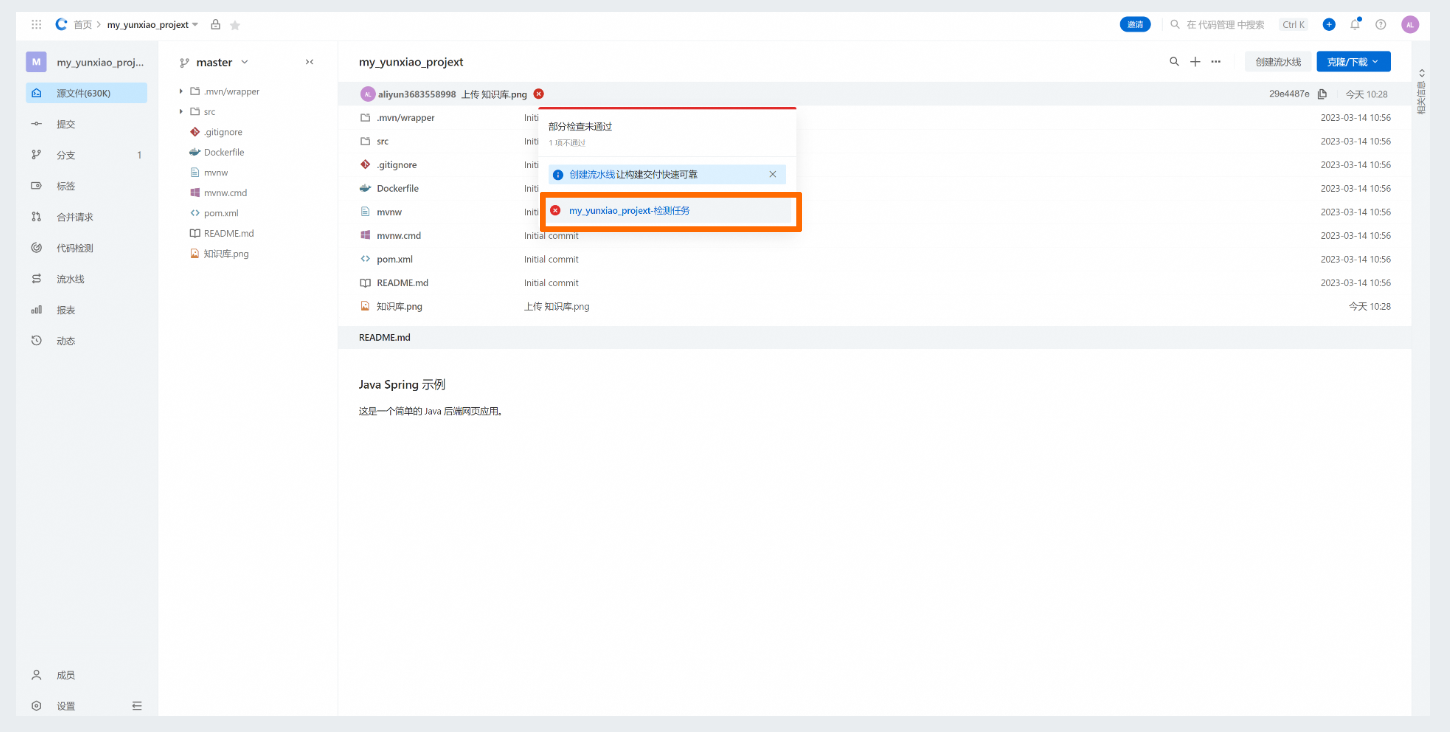
Task: Open the three-dot more options menu
Action: tap(1216, 62)
